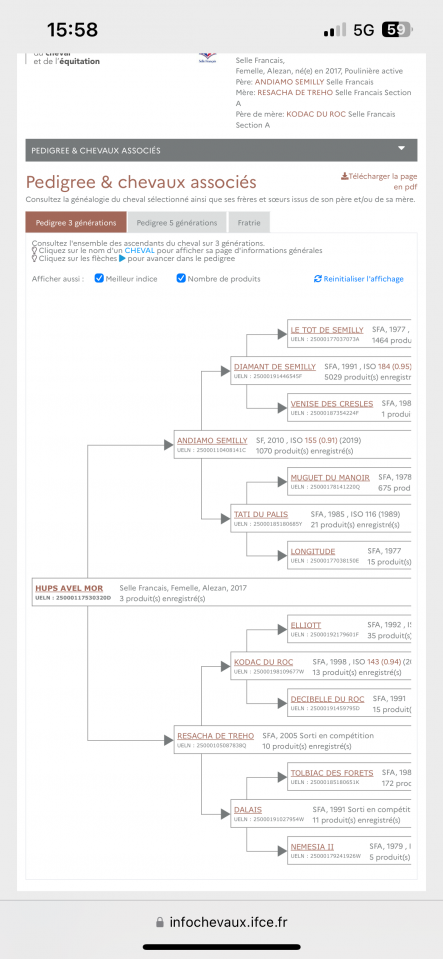Click the arrow pointing to ANDIAMO SEMILLY
The image size is (443, 959).
[x=168, y=445]
